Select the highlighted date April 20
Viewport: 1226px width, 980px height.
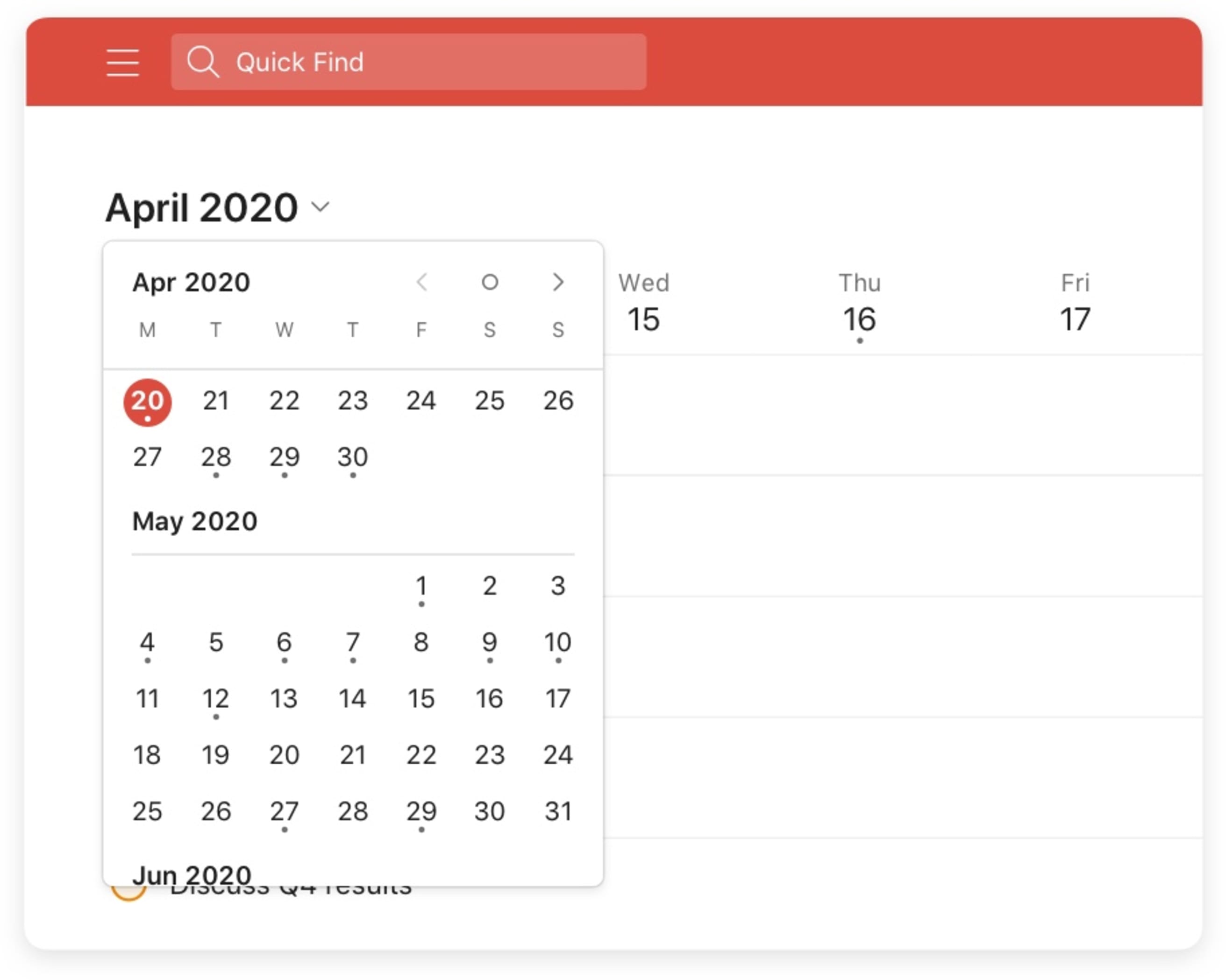click(x=147, y=401)
